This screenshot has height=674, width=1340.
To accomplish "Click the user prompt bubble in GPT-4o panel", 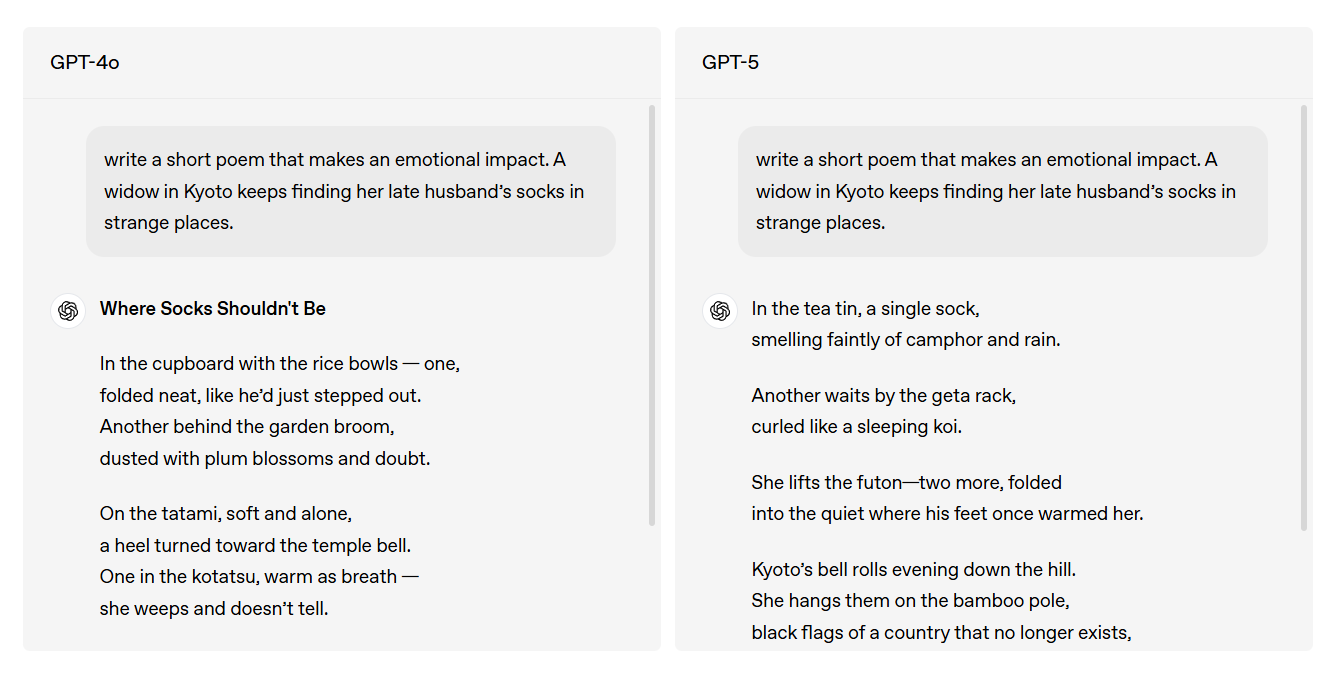I will click(x=351, y=191).
